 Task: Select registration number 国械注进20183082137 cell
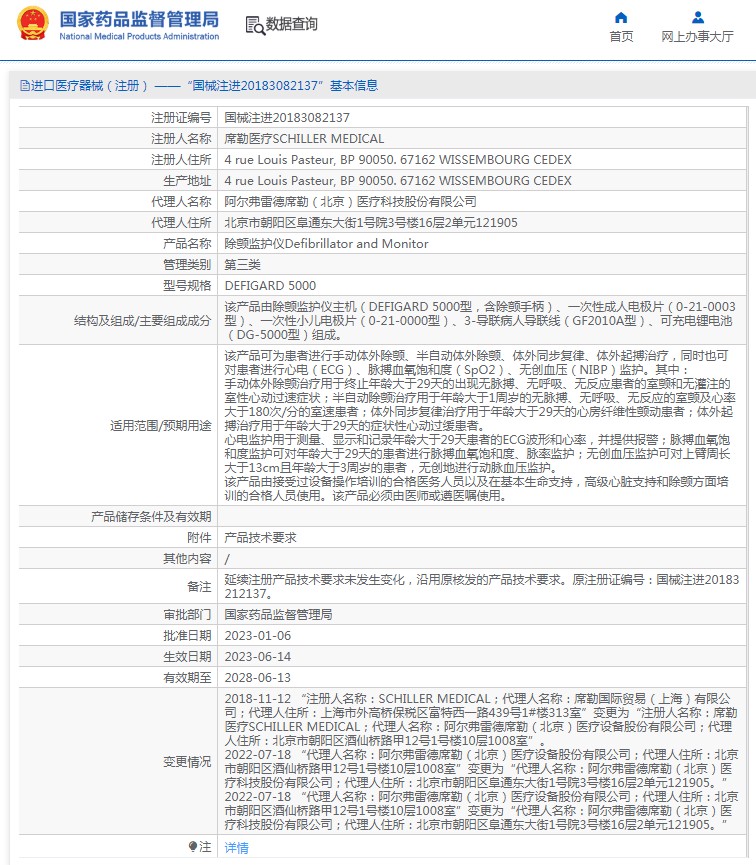click(x=287, y=118)
